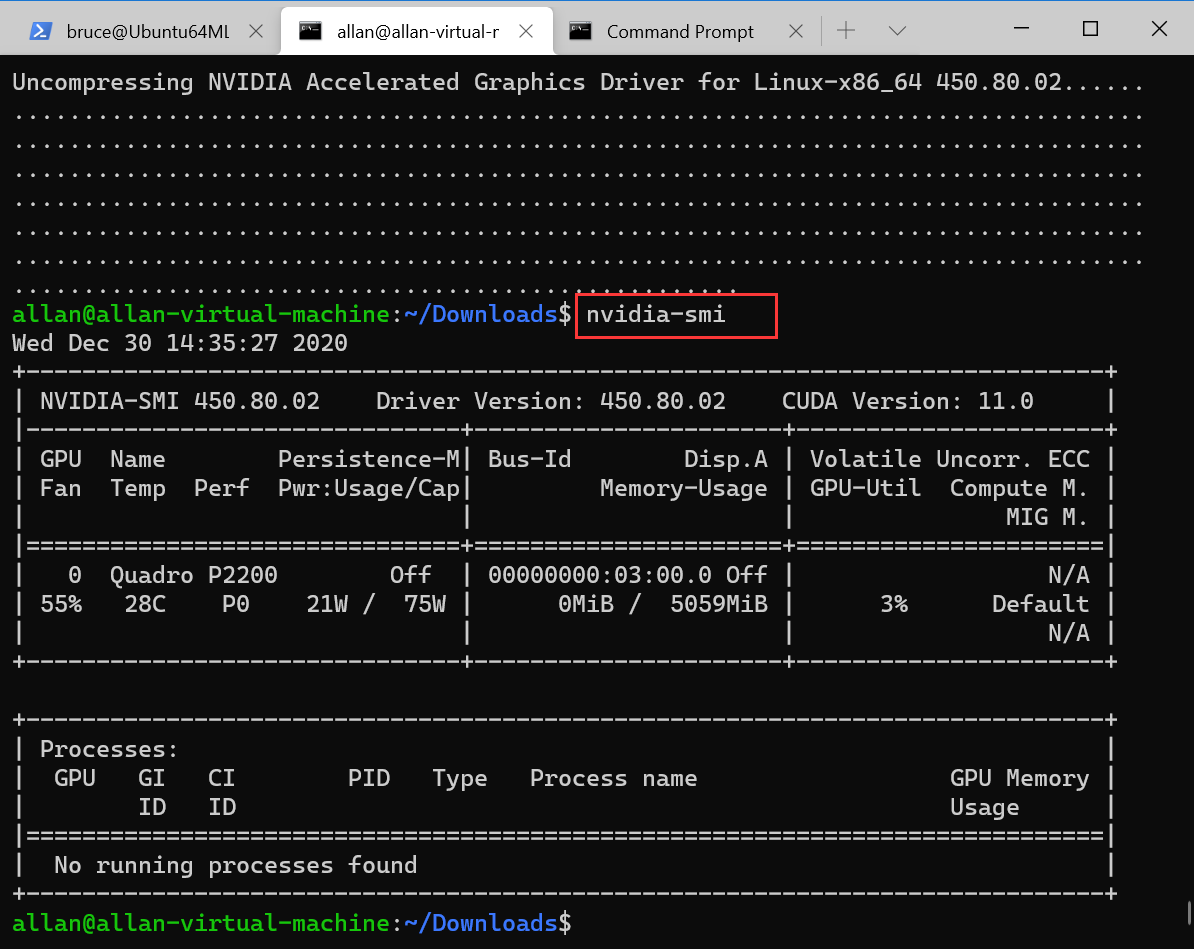The width and height of the screenshot is (1194, 949).
Task: Maximize the terminal window
Action: click(x=1090, y=28)
